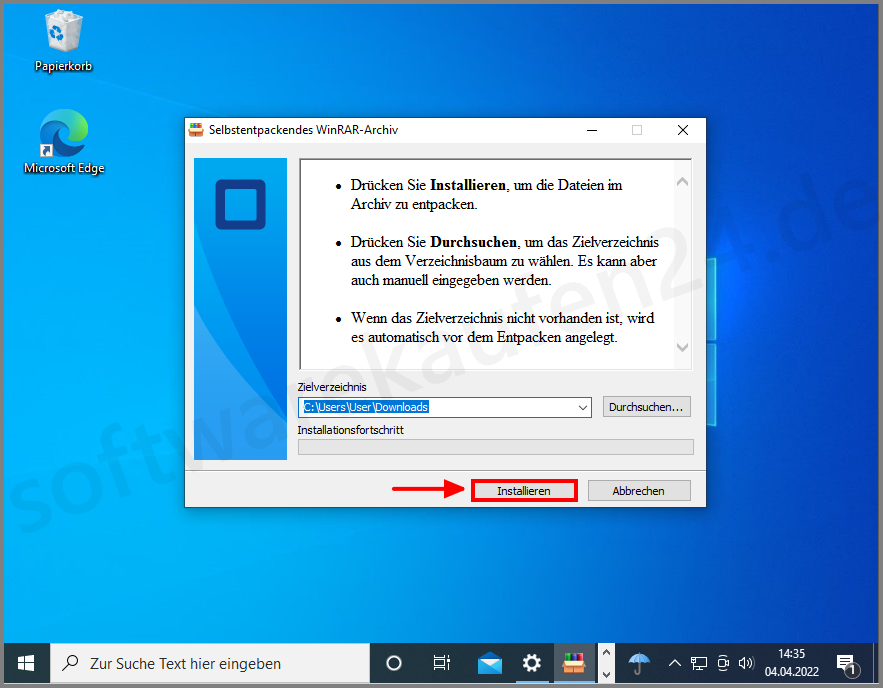The height and width of the screenshot is (688, 883).
Task: Click the Abbrechen button
Action: point(639,491)
